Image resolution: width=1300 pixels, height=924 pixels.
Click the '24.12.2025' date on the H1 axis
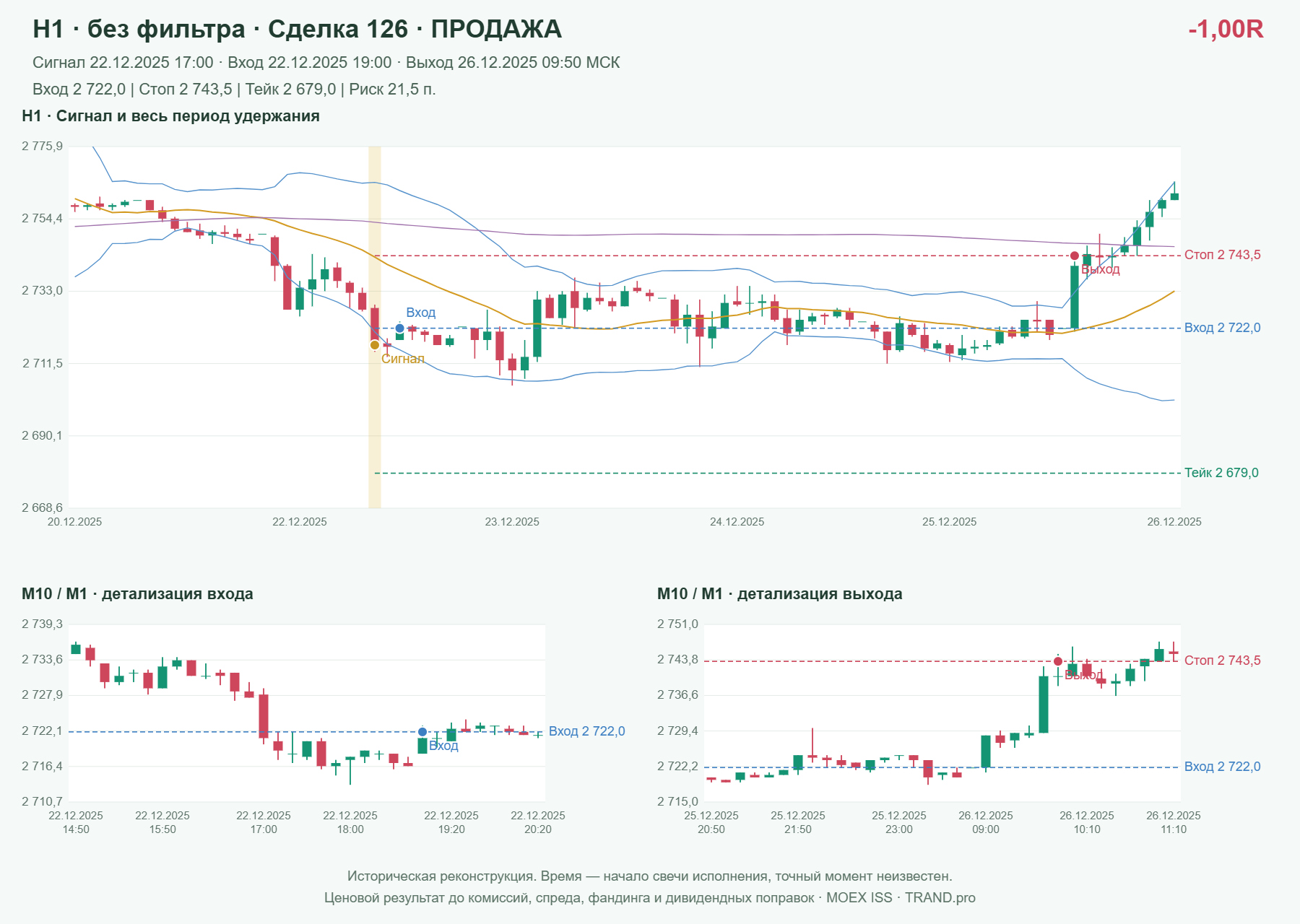pyautogui.click(x=737, y=522)
